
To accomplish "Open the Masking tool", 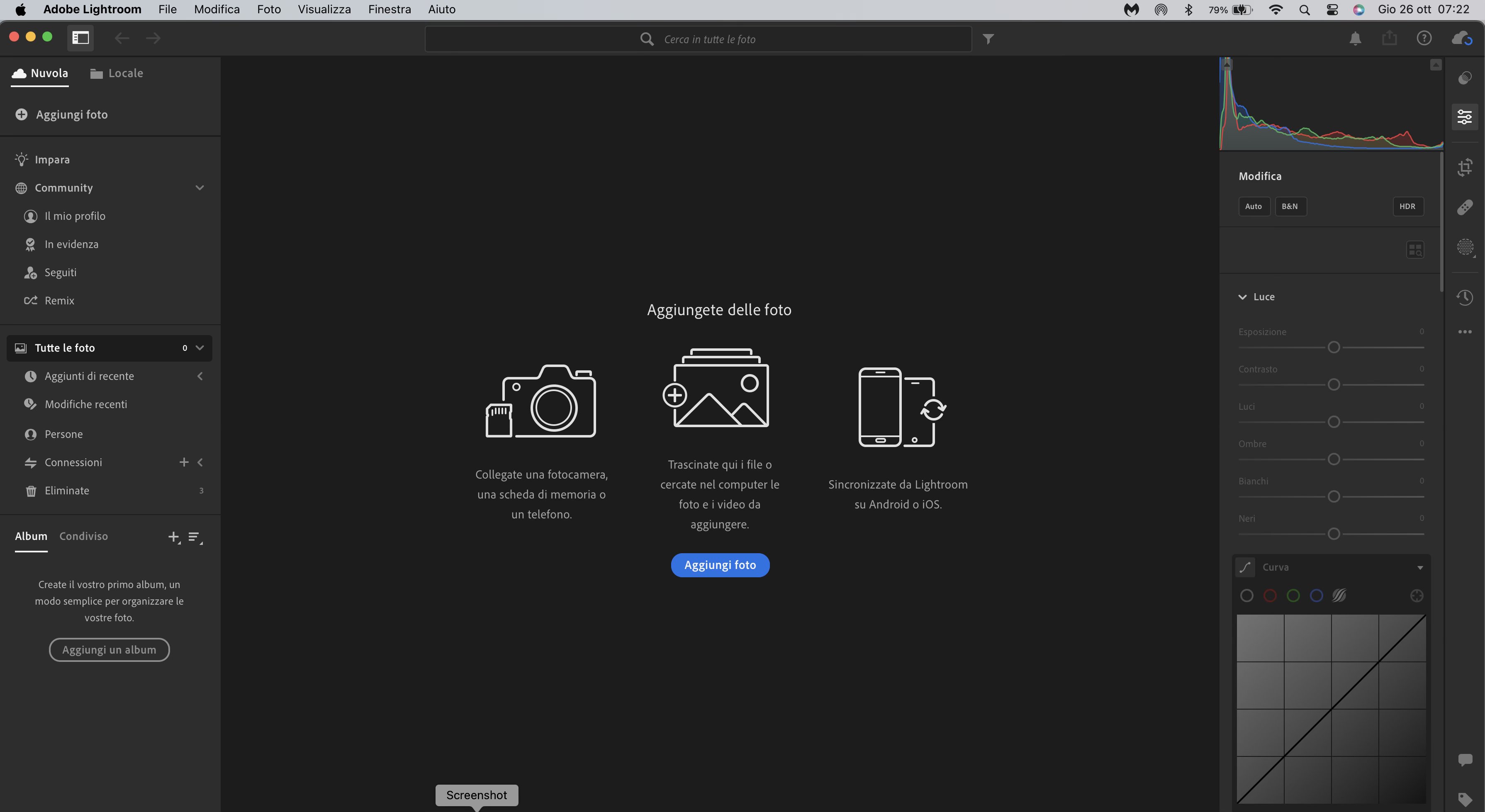I will (x=1465, y=247).
